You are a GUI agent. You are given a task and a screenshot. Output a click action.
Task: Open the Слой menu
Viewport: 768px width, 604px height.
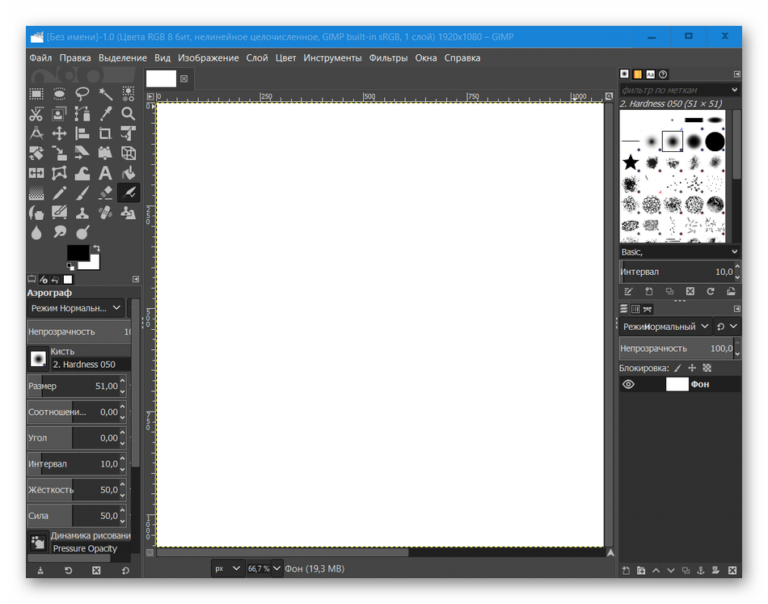click(257, 58)
